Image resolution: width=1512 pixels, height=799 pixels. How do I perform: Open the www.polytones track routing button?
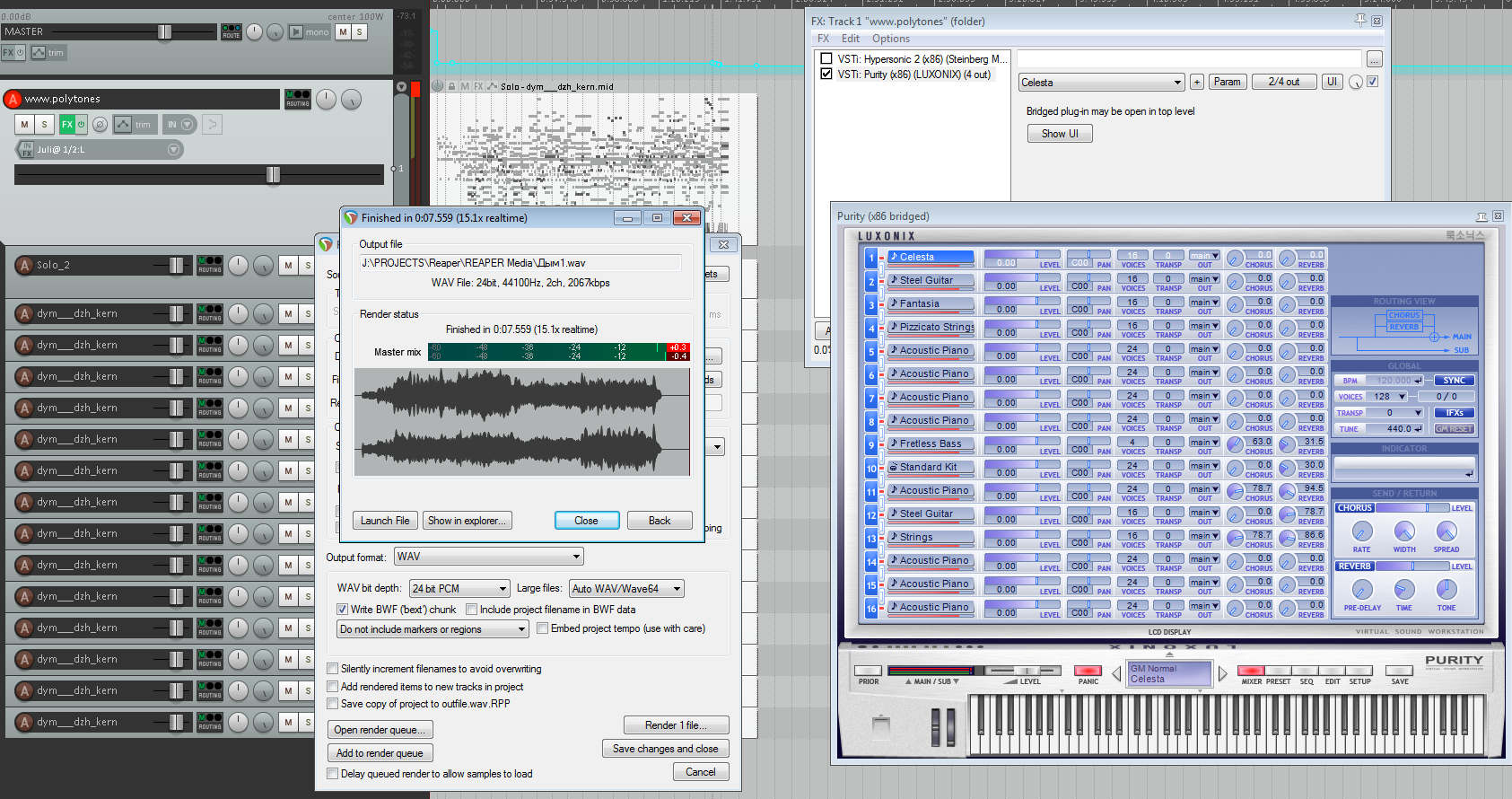[297, 99]
